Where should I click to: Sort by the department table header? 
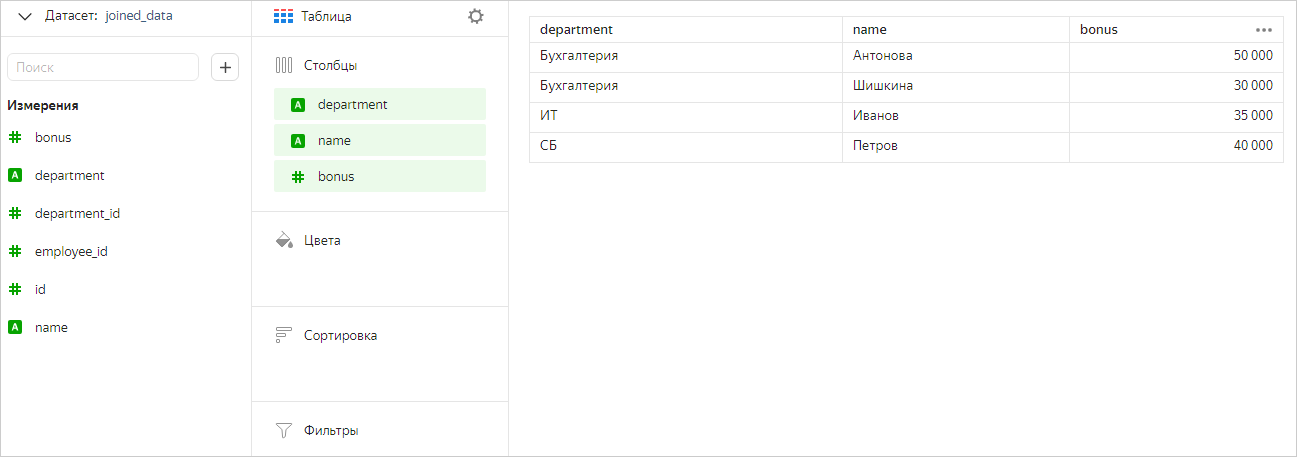pyautogui.click(x=576, y=30)
